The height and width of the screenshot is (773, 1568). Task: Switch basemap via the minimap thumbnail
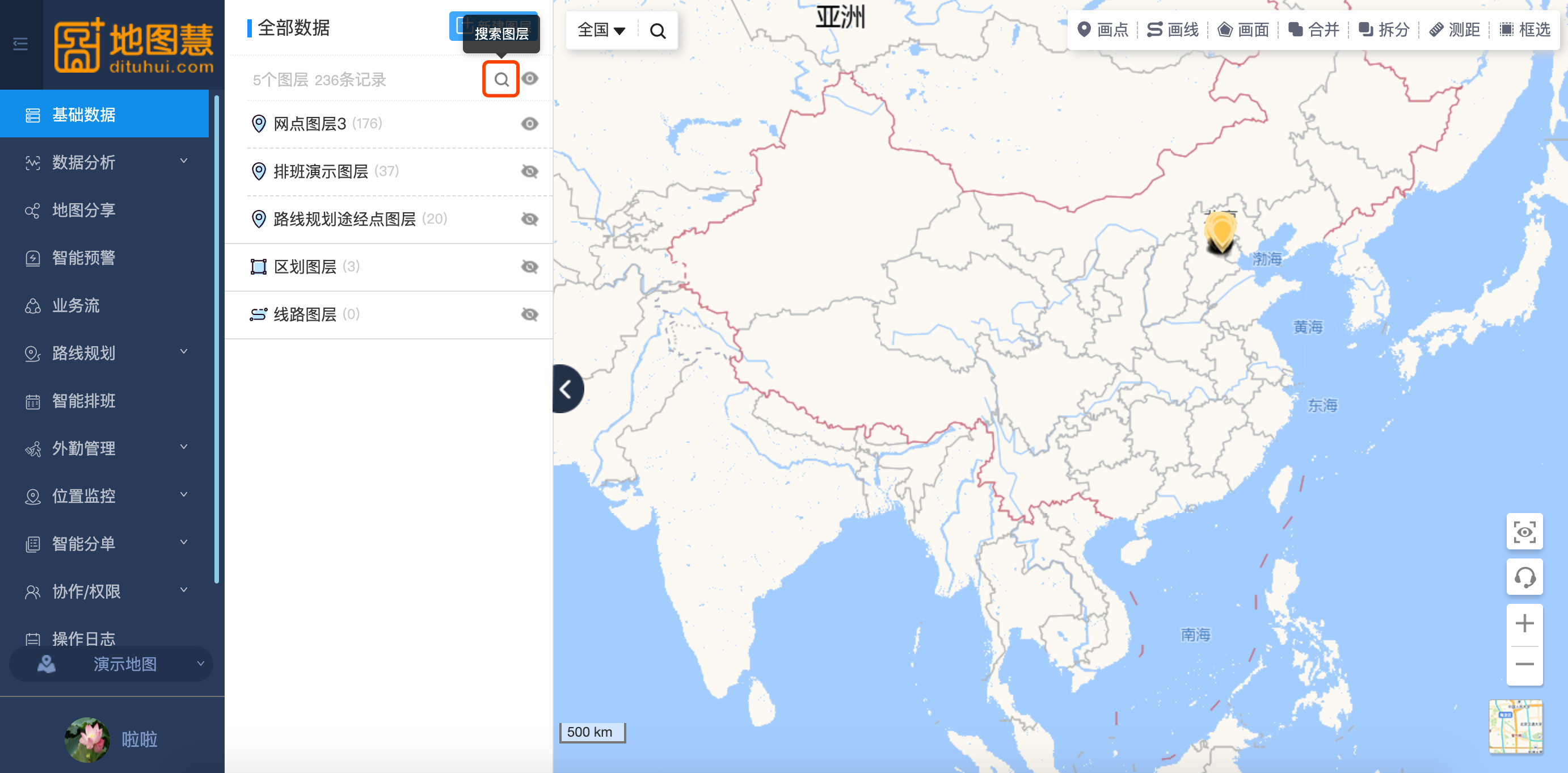click(x=1516, y=726)
